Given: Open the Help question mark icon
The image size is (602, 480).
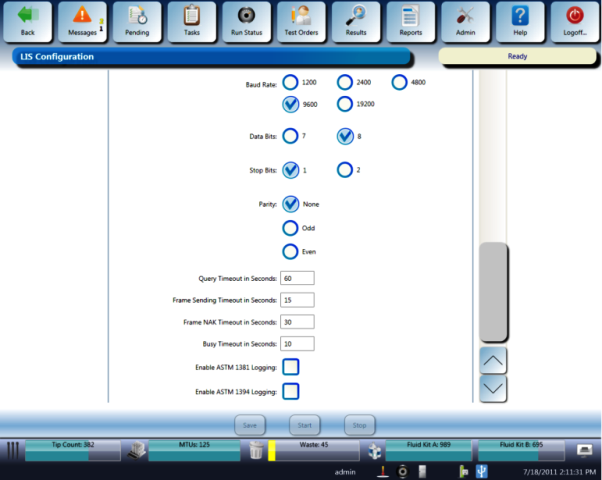Looking at the screenshot, I should point(520,17).
